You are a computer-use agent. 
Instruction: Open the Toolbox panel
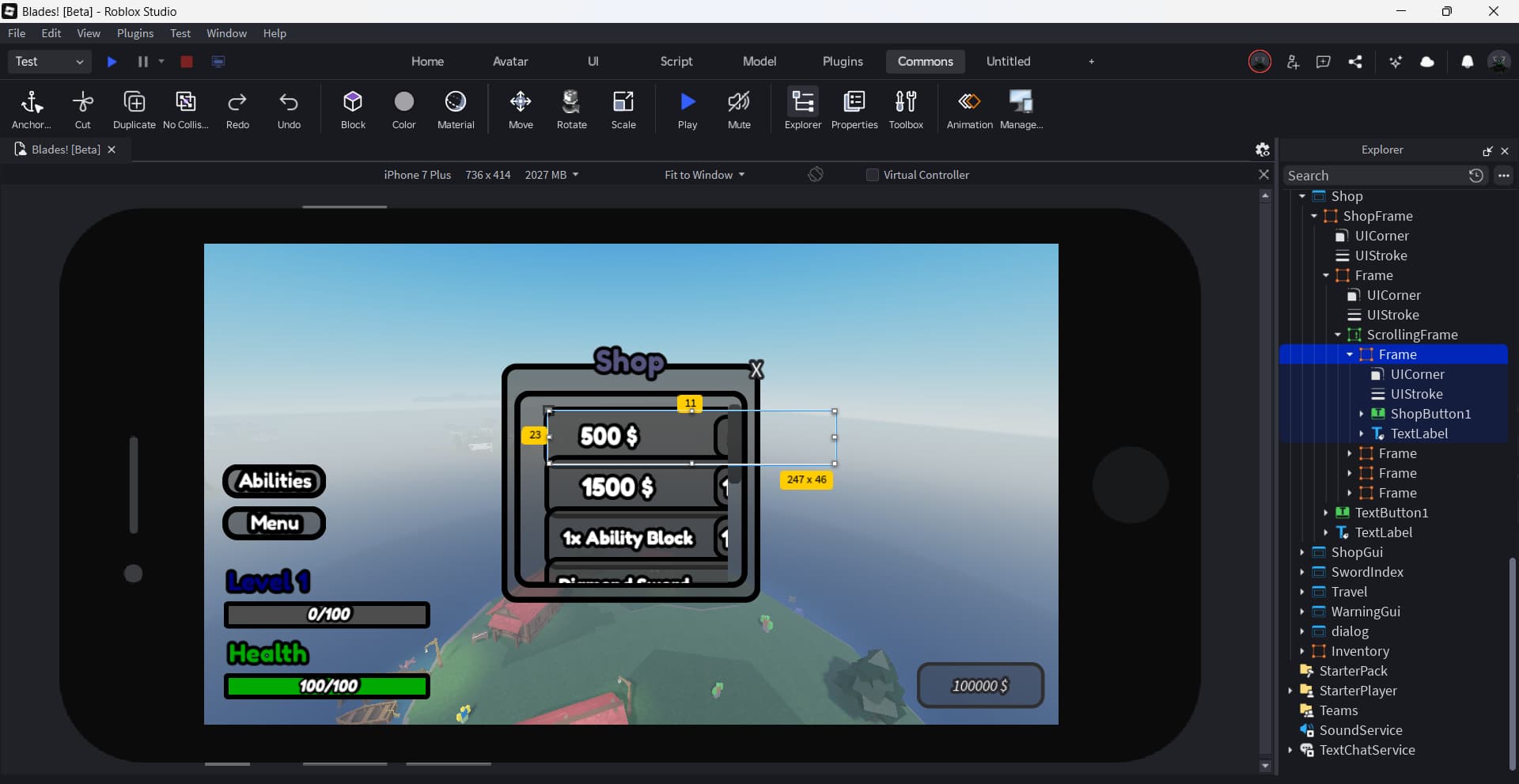tap(907, 109)
